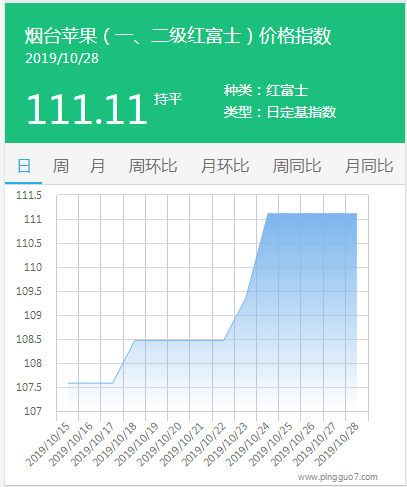Image resolution: width=407 pixels, height=487 pixels.
Task: Open the 月环比 tab
Action: [x=225, y=166]
